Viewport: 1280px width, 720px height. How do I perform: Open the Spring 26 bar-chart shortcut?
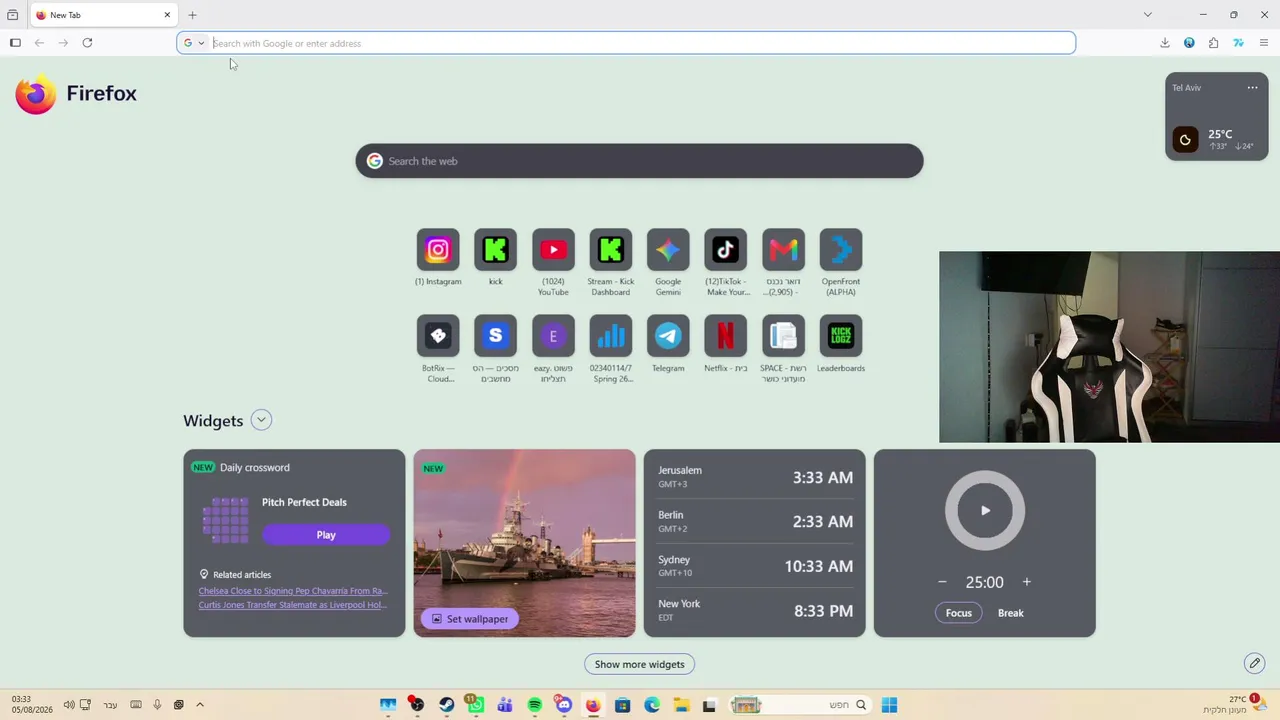610,336
